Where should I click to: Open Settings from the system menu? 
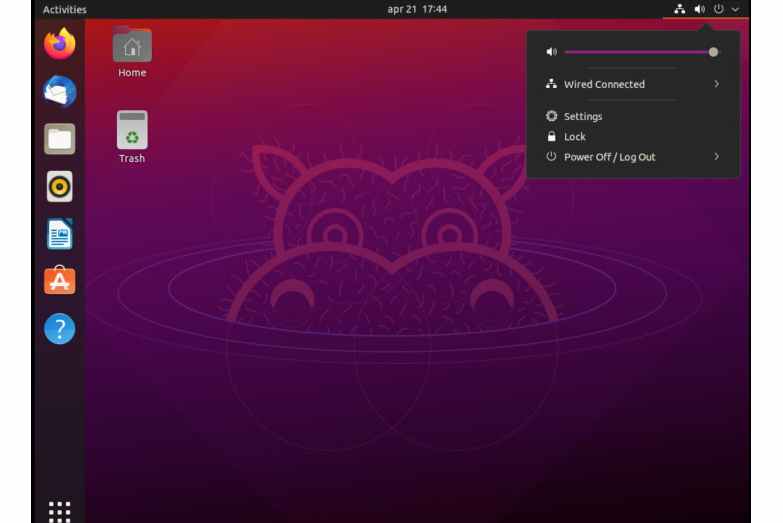(x=582, y=117)
